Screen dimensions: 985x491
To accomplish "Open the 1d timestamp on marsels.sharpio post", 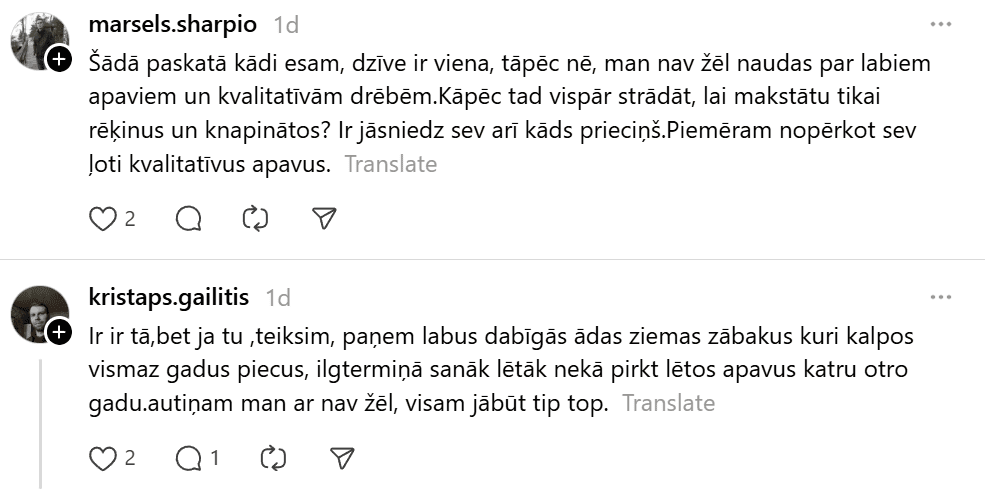I will point(285,24).
